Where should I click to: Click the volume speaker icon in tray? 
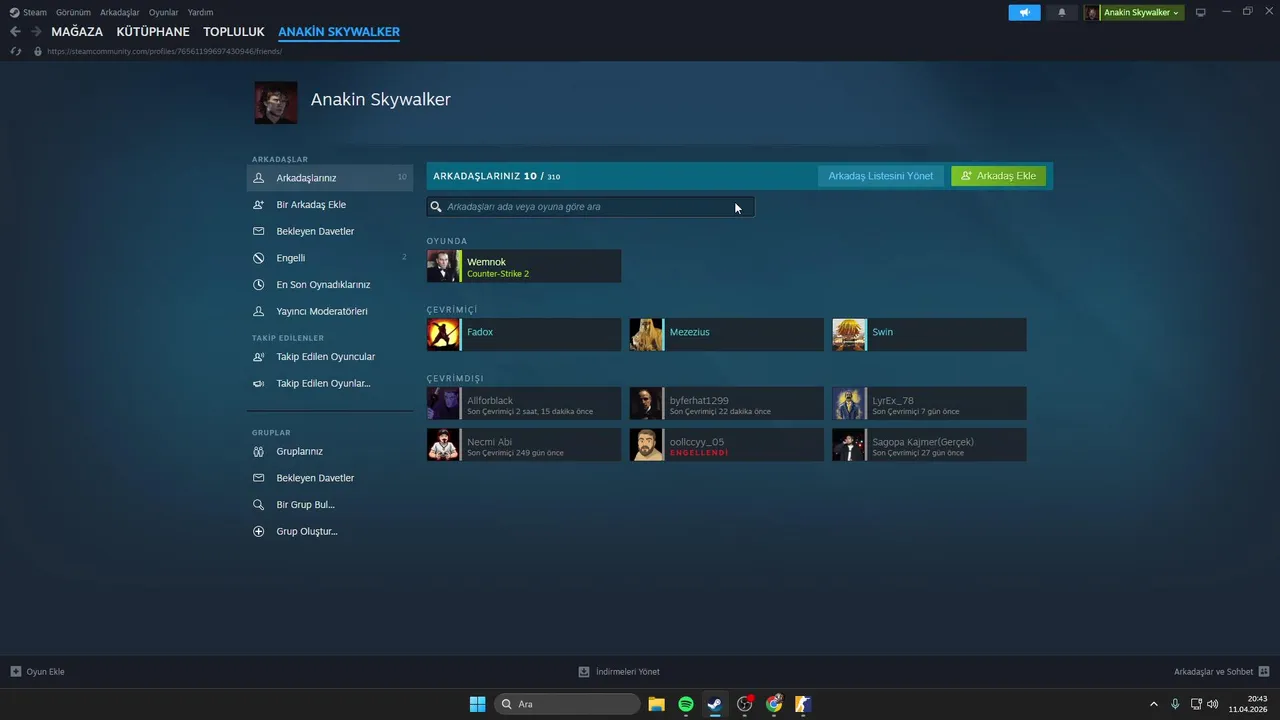pyautogui.click(x=1212, y=704)
